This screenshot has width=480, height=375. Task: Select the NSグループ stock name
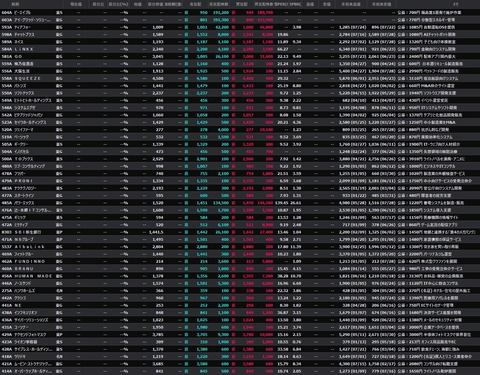click(24, 240)
